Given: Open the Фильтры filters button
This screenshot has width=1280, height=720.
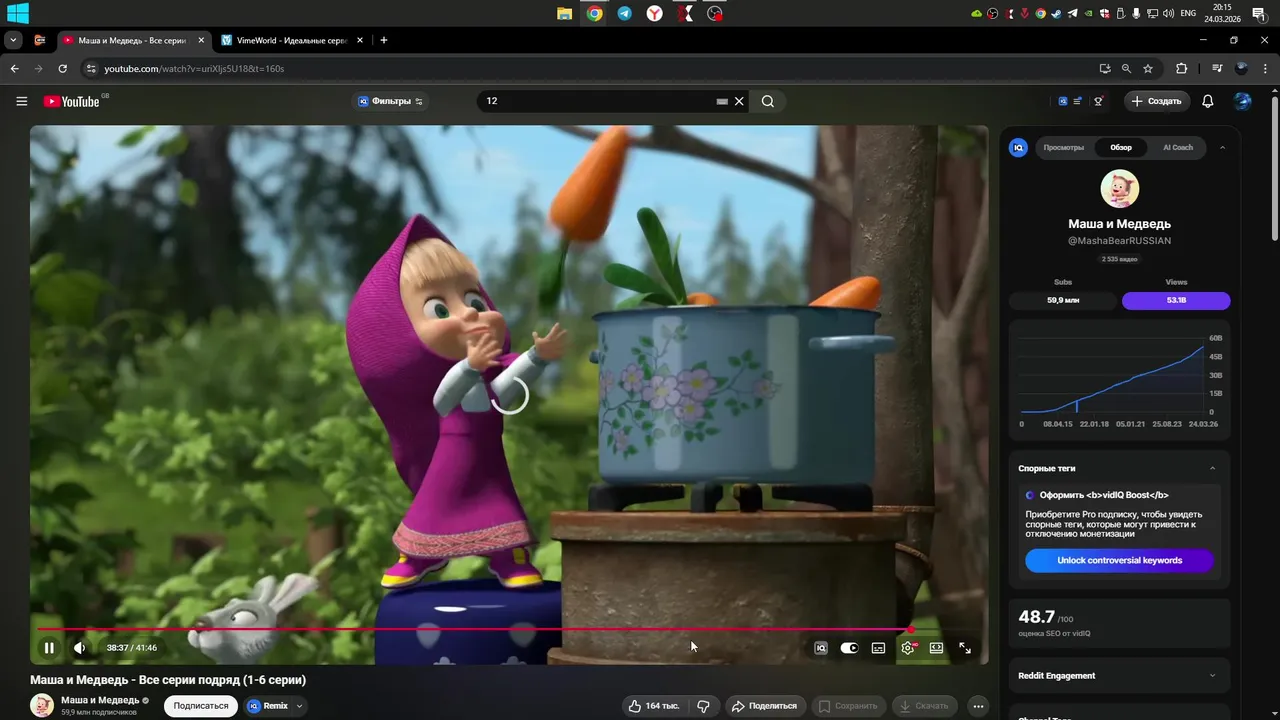Looking at the screenshot, I should (x=390, y=101).
